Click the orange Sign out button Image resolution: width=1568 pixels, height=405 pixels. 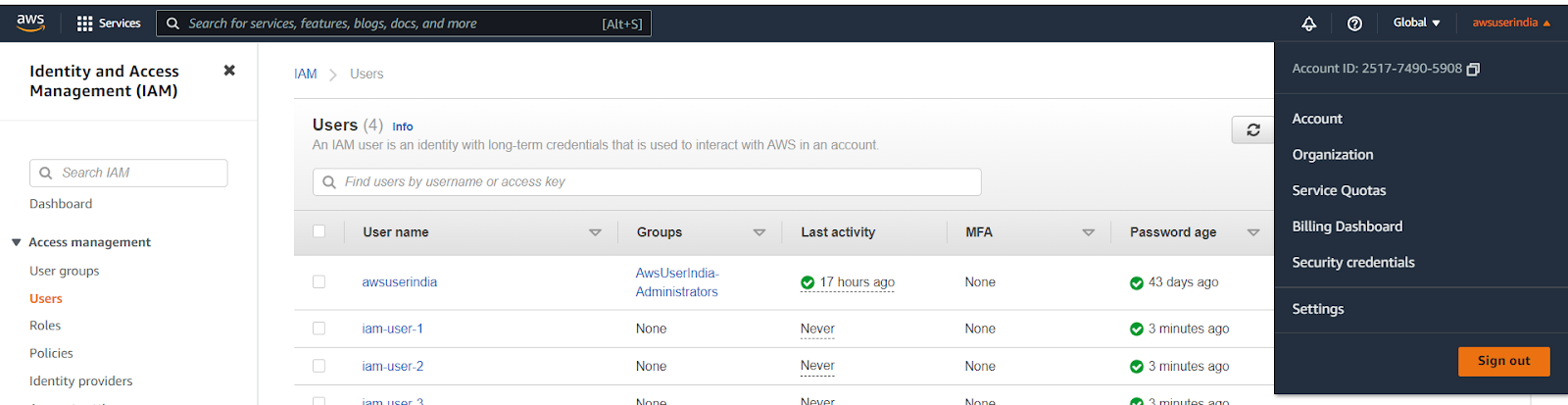[1503, 361]
